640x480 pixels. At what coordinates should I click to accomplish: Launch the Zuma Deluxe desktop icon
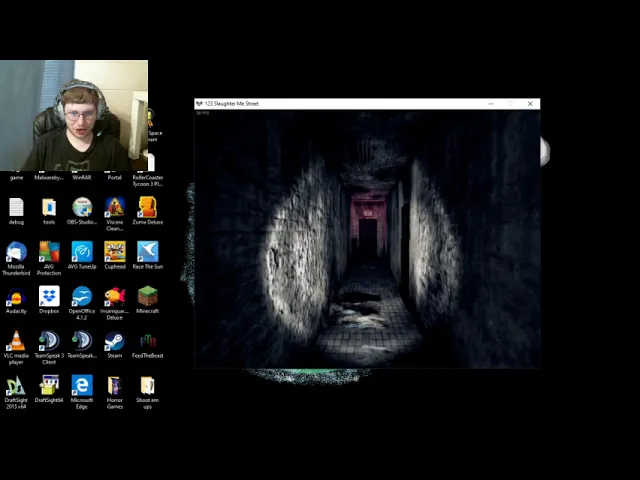tap(147, 207)
